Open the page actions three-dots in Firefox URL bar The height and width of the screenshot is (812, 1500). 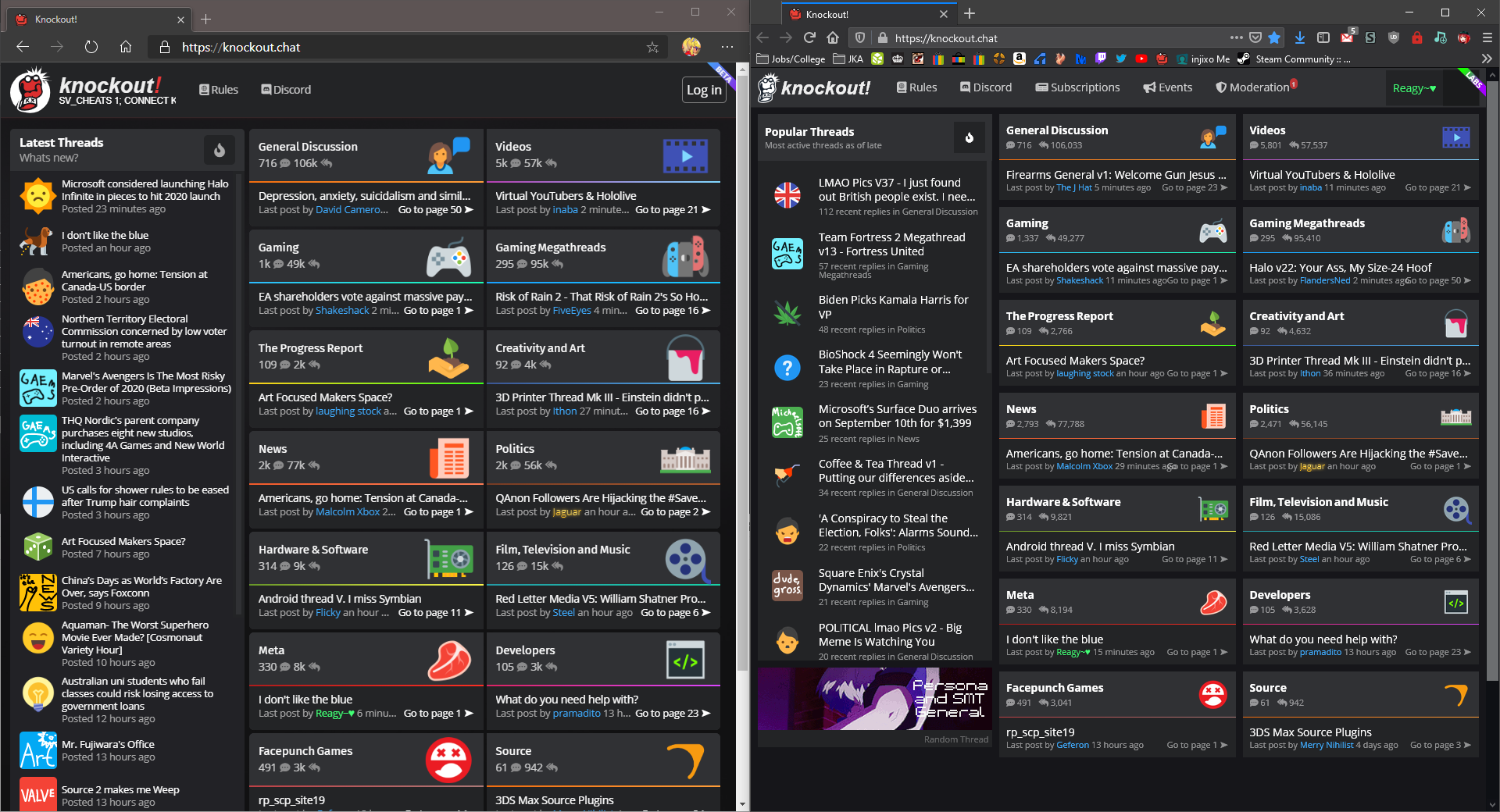coord(1236,37)
